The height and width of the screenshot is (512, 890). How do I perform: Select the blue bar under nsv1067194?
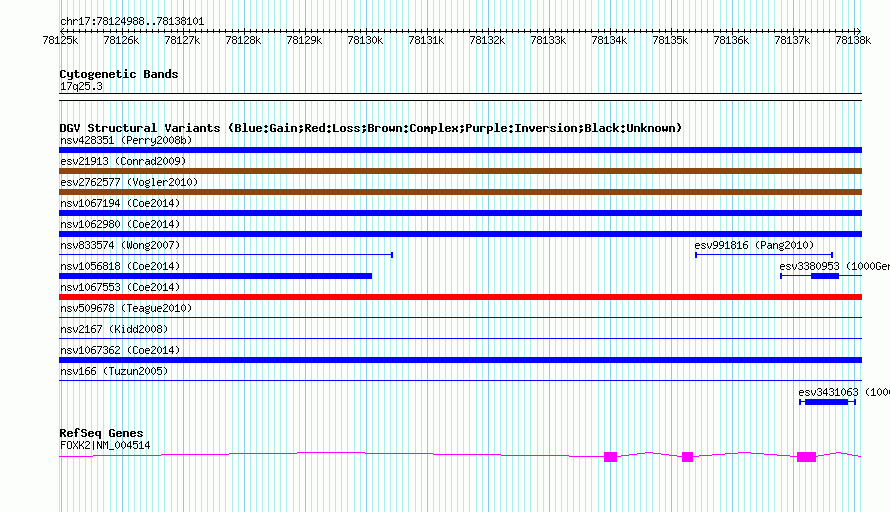click(460, 213)
